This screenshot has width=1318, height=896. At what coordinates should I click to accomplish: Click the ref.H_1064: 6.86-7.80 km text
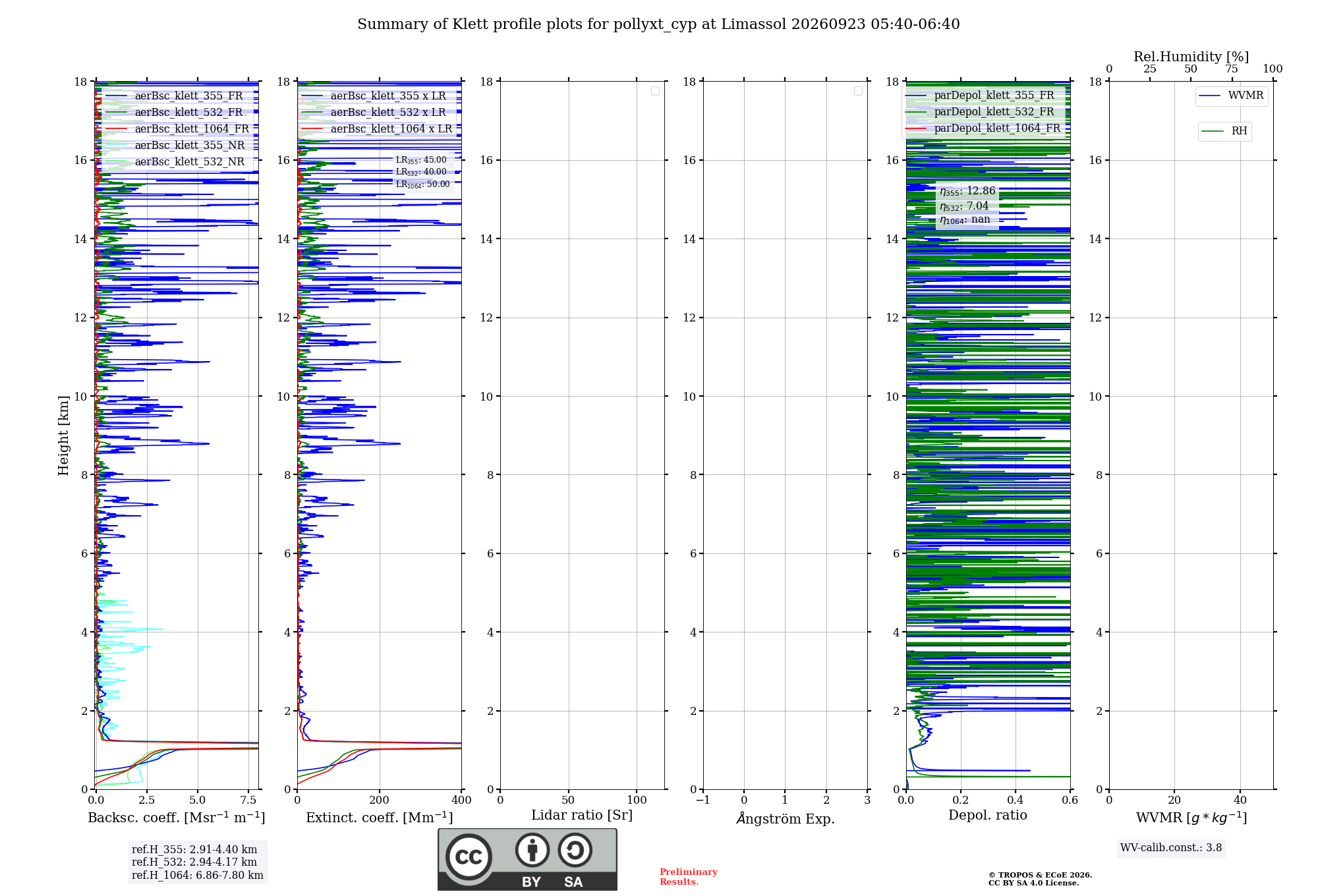[x=198, y=876]
